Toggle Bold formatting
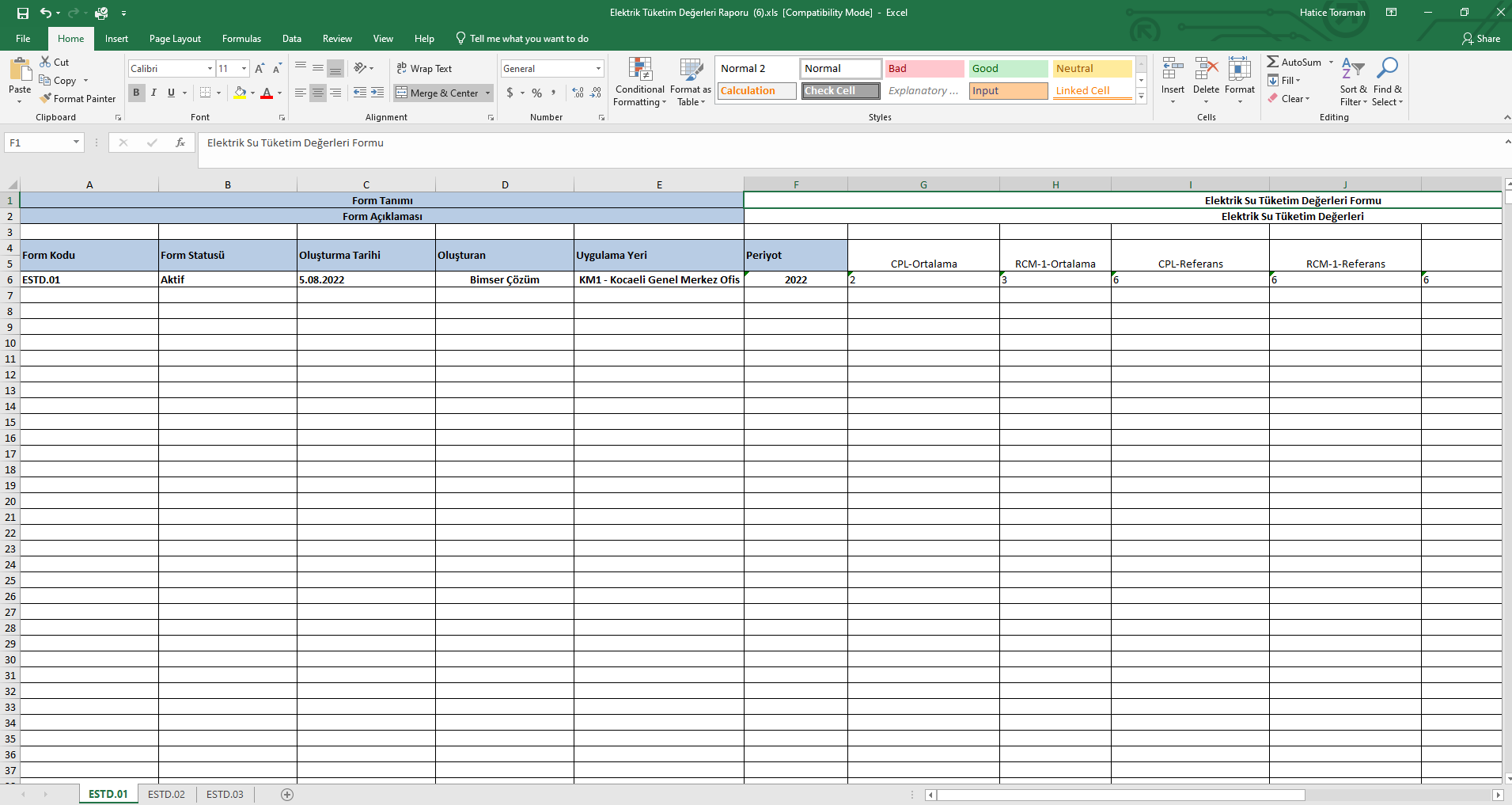The height and width of the screenshot is (805, 1512). (136, 93)
